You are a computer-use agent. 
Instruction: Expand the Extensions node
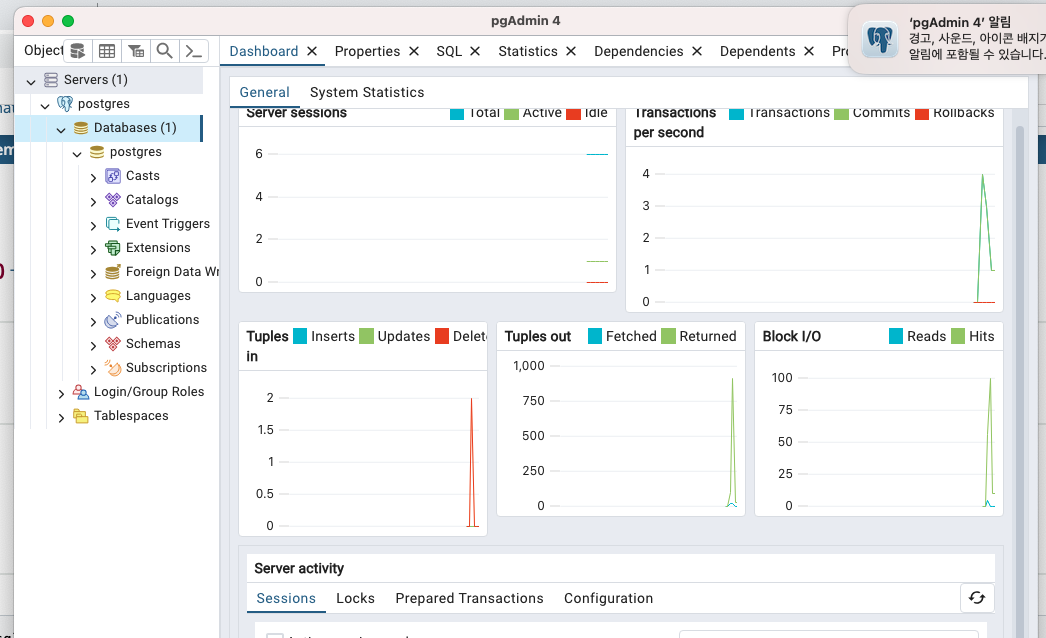(93, 250)
